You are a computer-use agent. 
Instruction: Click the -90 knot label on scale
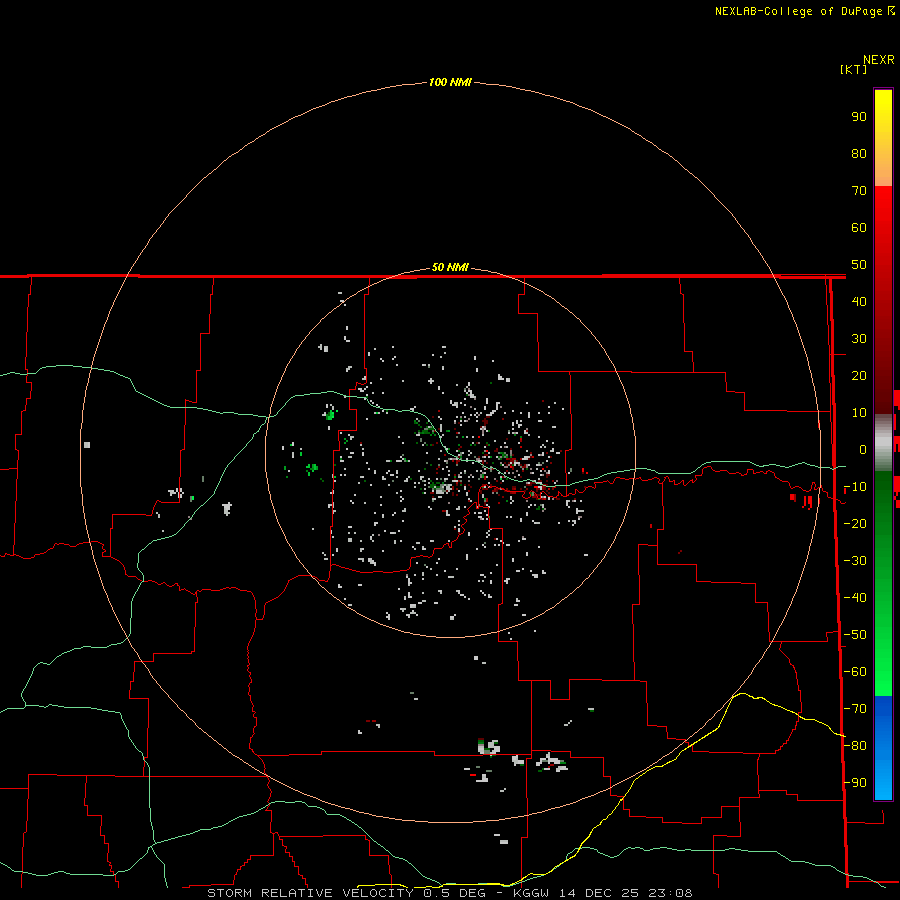[855, 783]
